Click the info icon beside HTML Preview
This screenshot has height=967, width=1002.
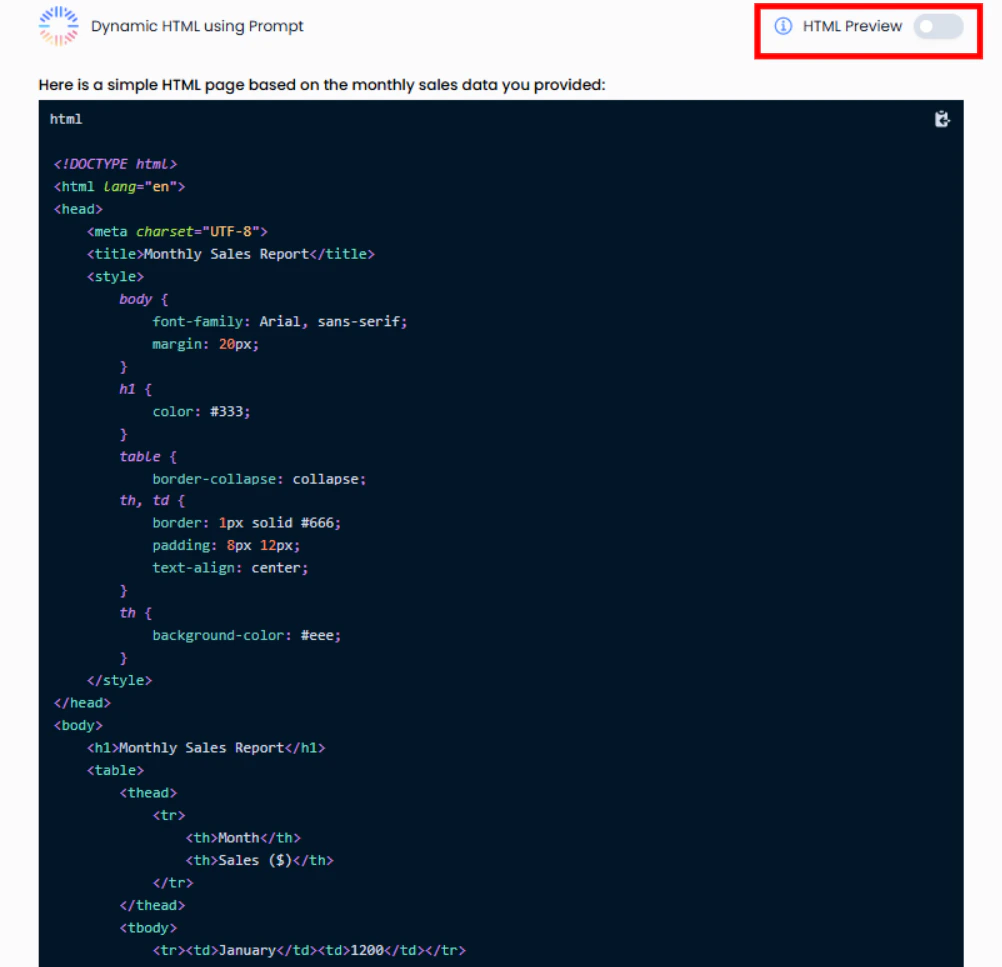(x=784, y=26)
